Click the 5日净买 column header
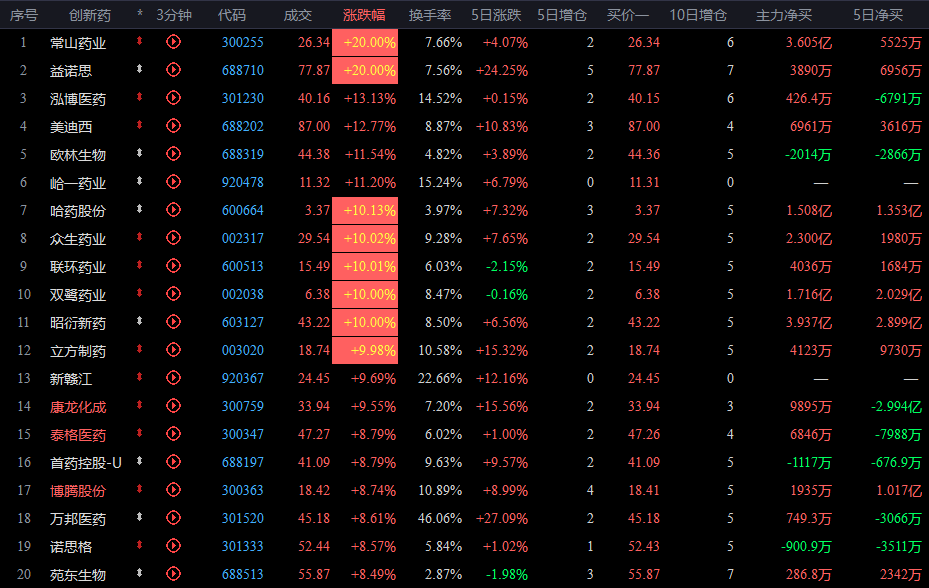 [877, 15]
